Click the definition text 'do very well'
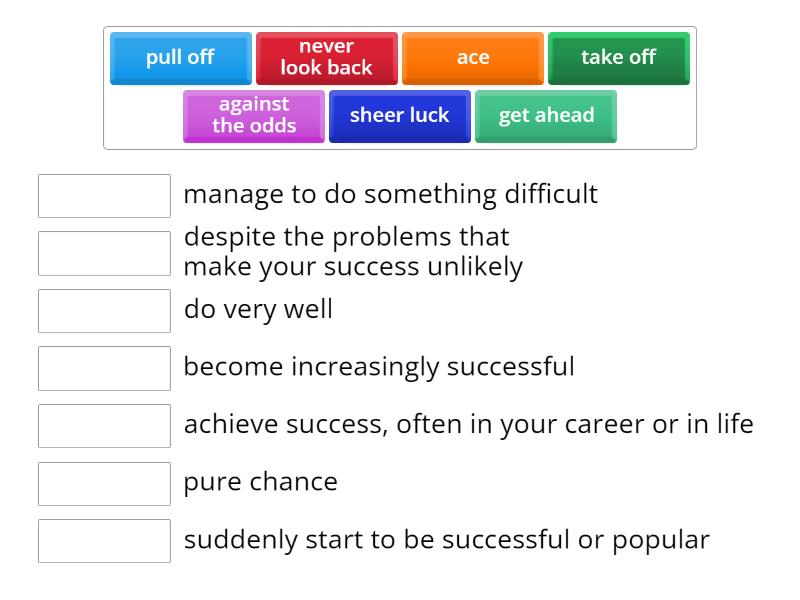The image size is (800, 600). [x=258, y=309]
